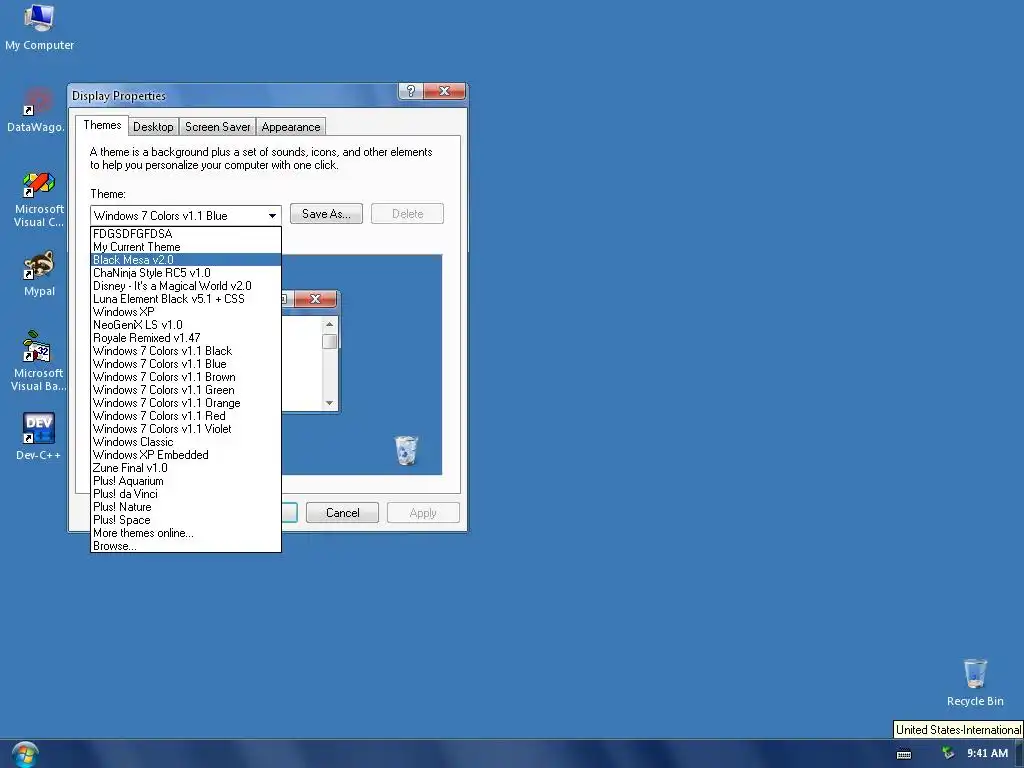Select Windows 7 Colors v1.1 Red

click(185, 416)
